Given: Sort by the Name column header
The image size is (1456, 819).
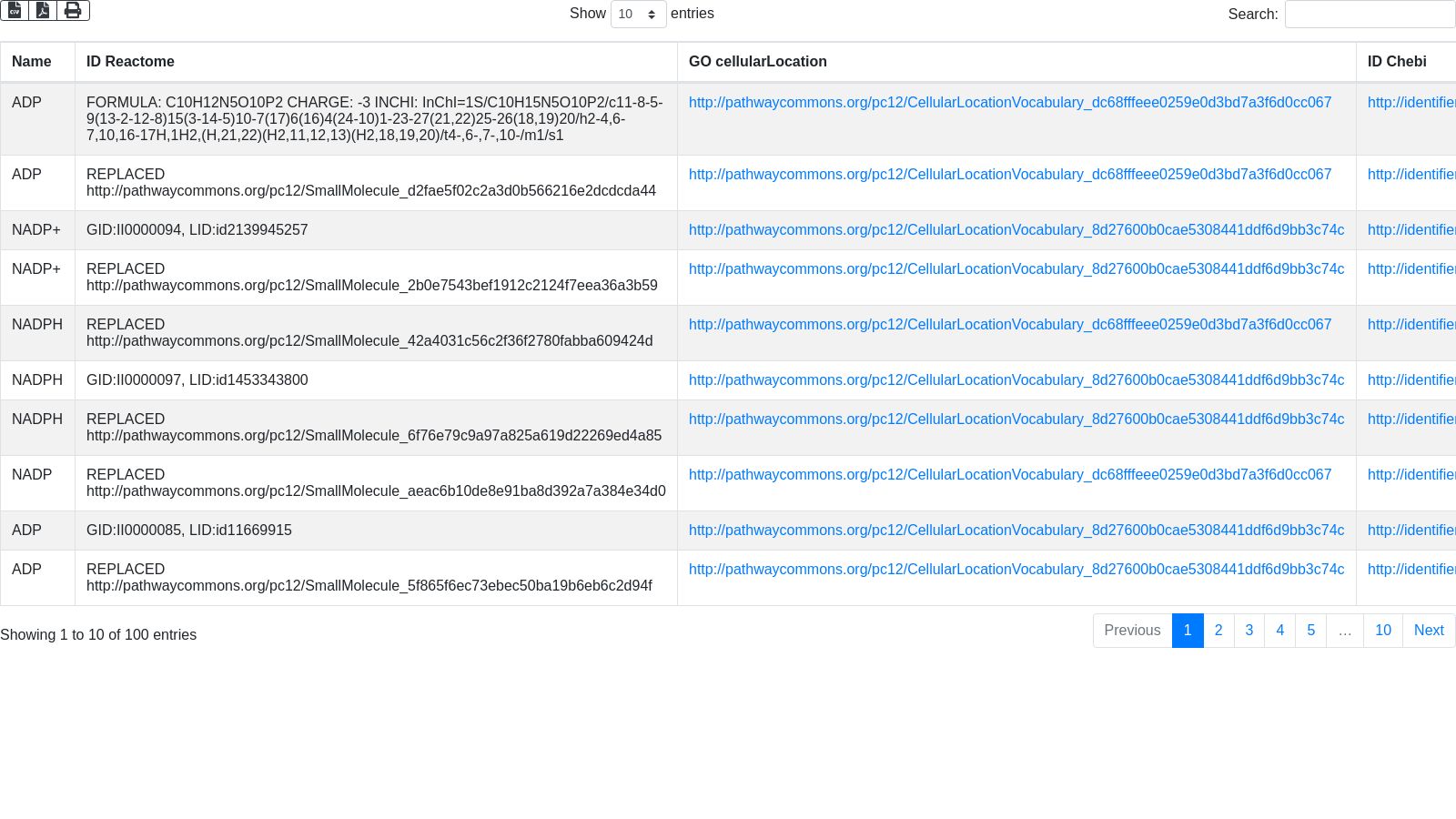Looking at the screenshot, I should pos(32,62).
